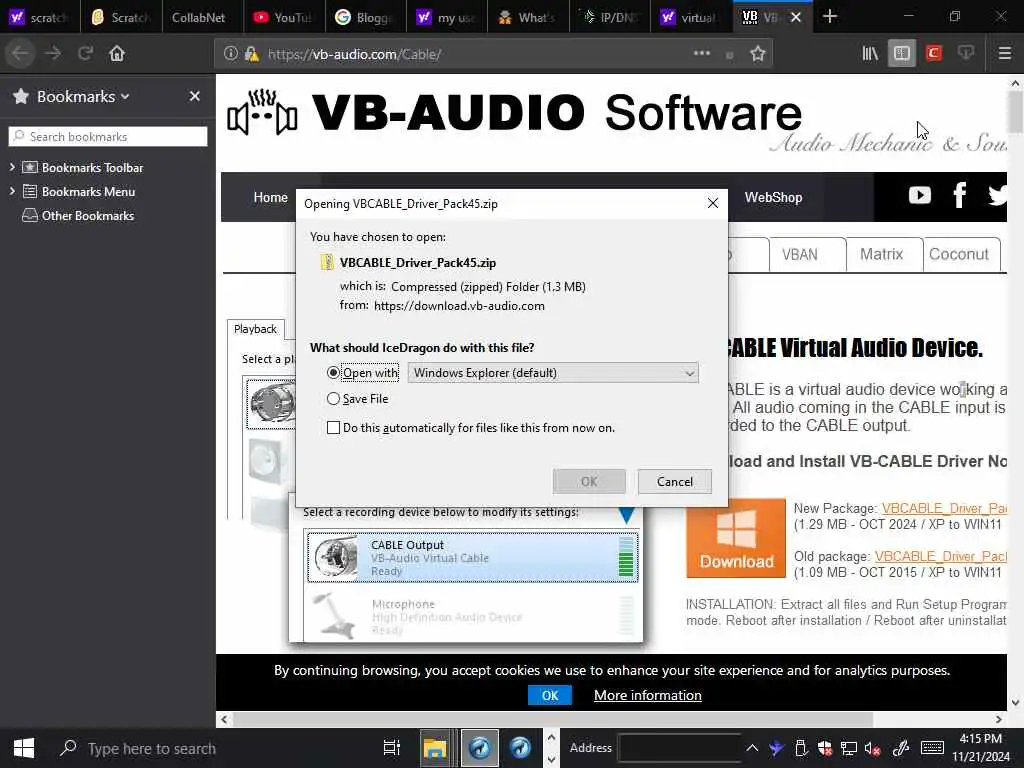Click horizontal scrollbar right arrow
The width and height of the screenshot is (1024, 768).
click(999, 720)
